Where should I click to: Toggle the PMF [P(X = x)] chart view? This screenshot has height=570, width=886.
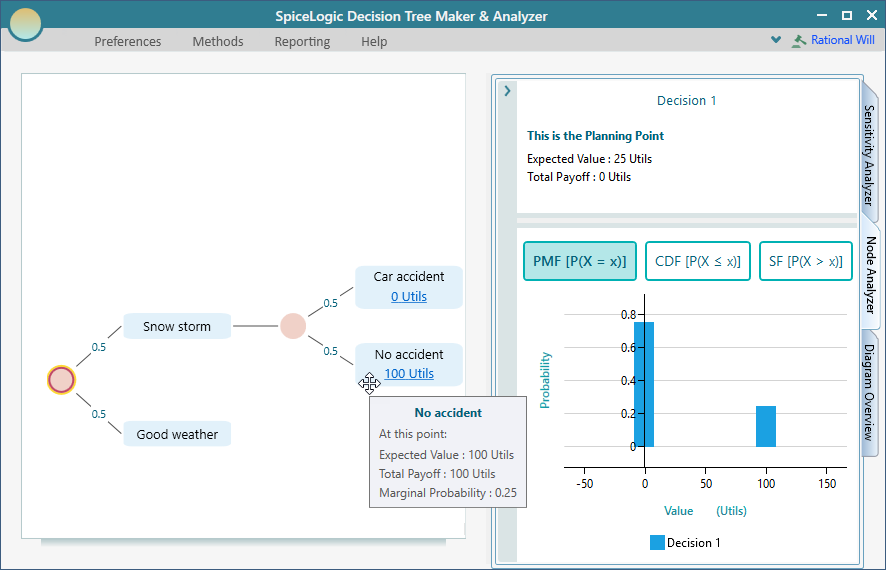click(580, 261)
